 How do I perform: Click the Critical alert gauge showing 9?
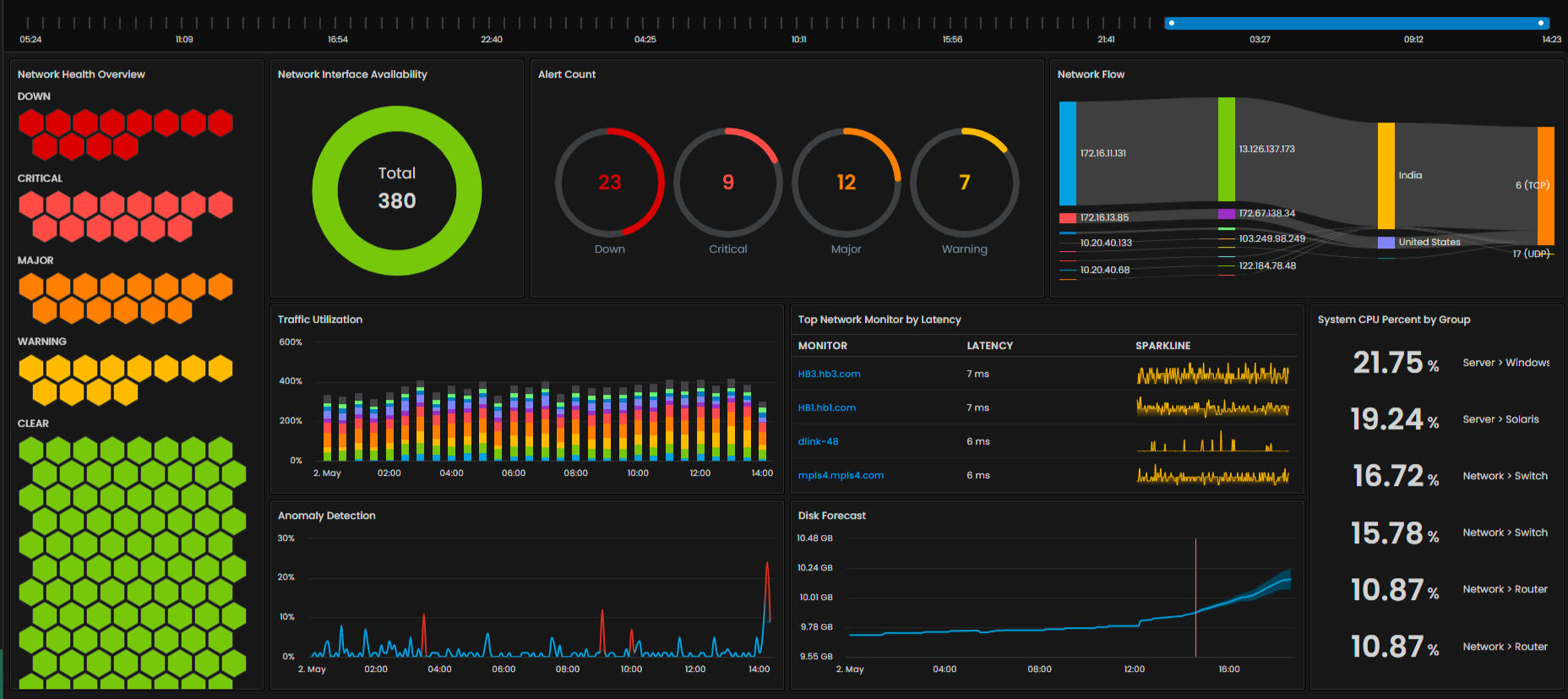[x=727, y=183]
